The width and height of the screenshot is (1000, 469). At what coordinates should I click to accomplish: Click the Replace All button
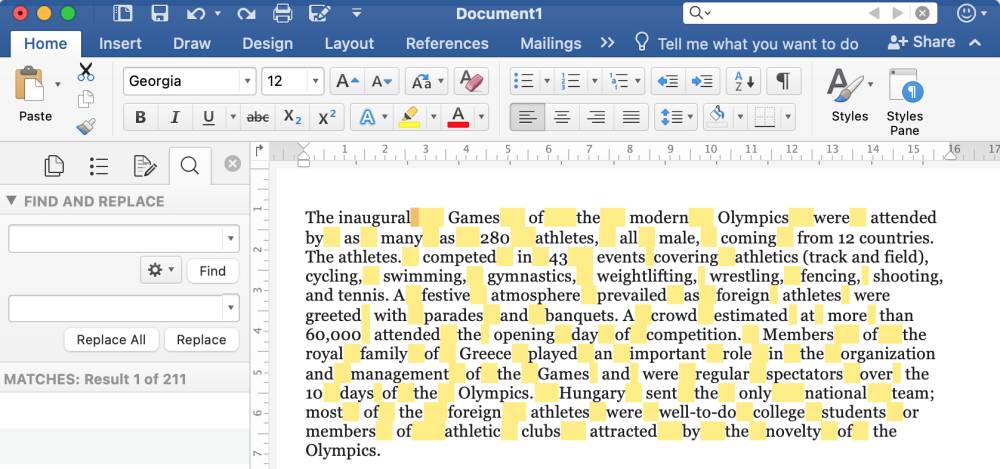tap(111, 339)
